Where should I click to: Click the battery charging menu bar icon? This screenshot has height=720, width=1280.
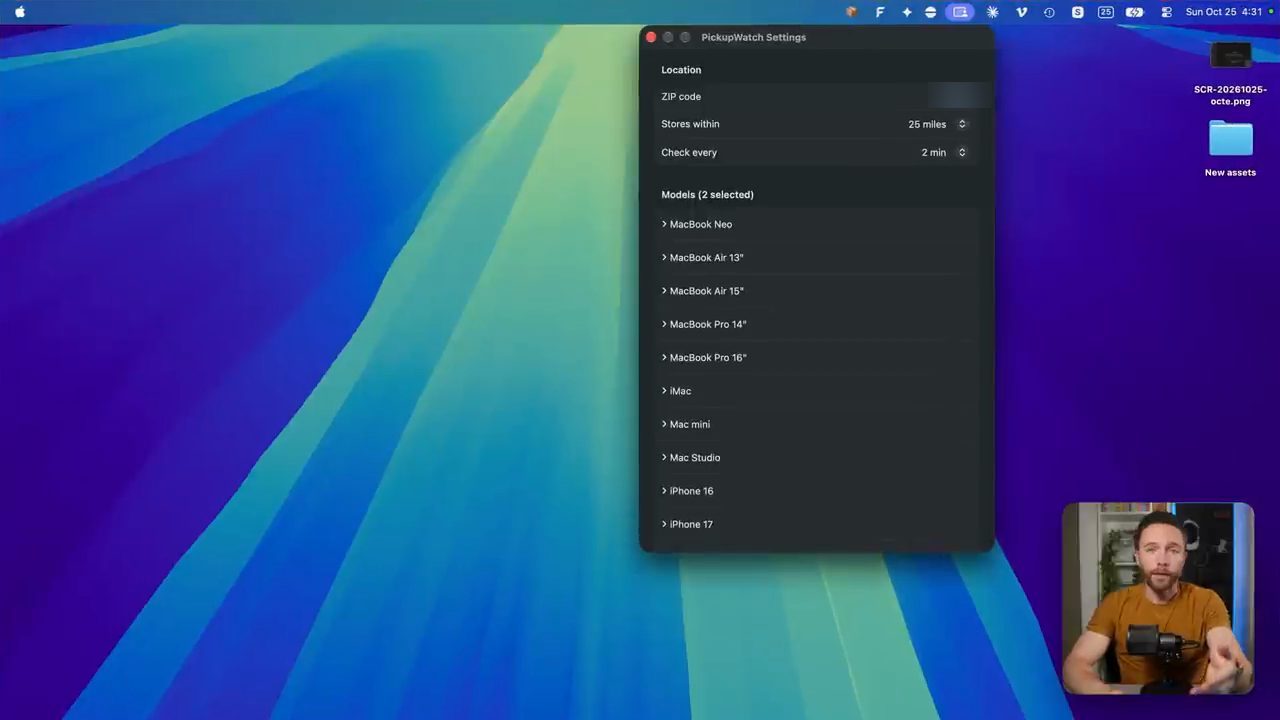coord(1134,12)
